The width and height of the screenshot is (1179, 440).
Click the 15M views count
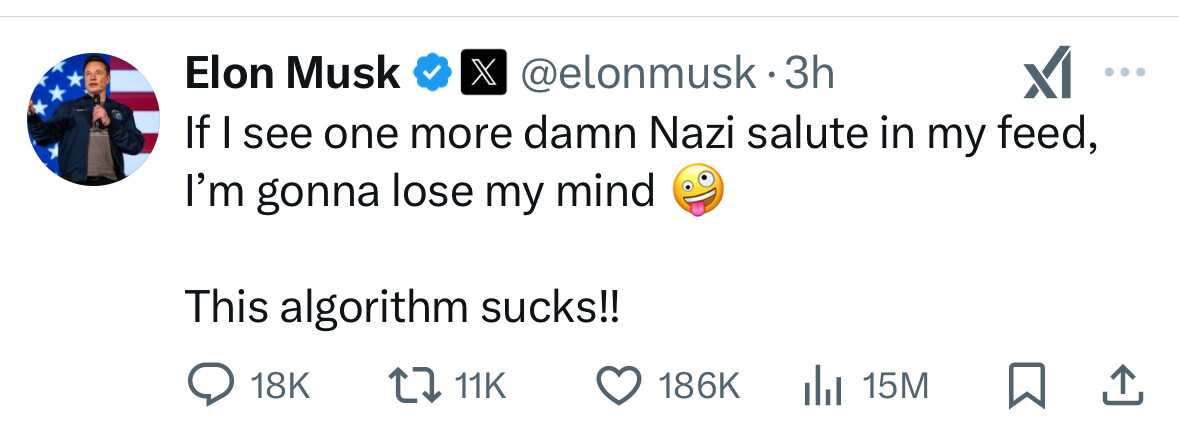click(x=894, y=386)
